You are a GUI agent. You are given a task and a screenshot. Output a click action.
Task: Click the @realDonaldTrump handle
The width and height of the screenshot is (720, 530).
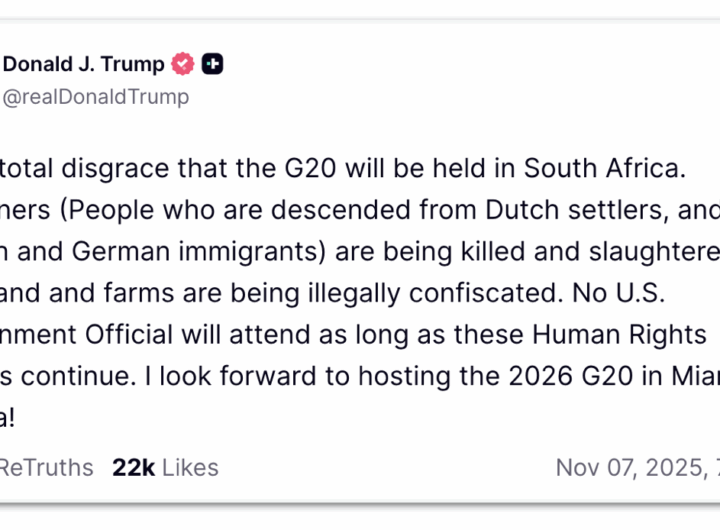(x=96, y=97)
